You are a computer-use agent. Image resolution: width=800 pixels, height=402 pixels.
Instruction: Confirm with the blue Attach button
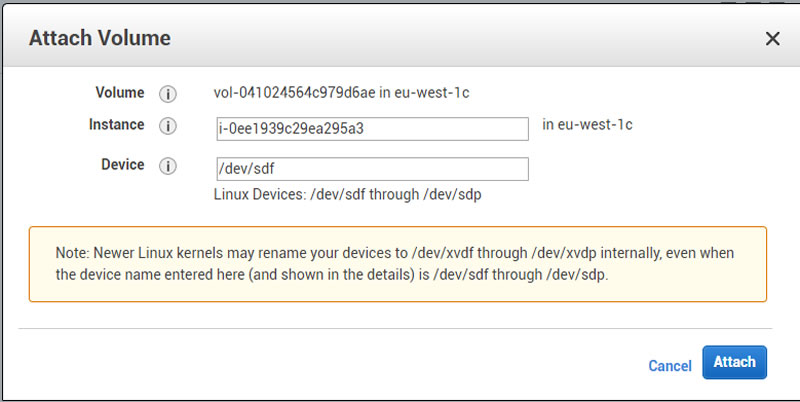(x=734, y=362)
